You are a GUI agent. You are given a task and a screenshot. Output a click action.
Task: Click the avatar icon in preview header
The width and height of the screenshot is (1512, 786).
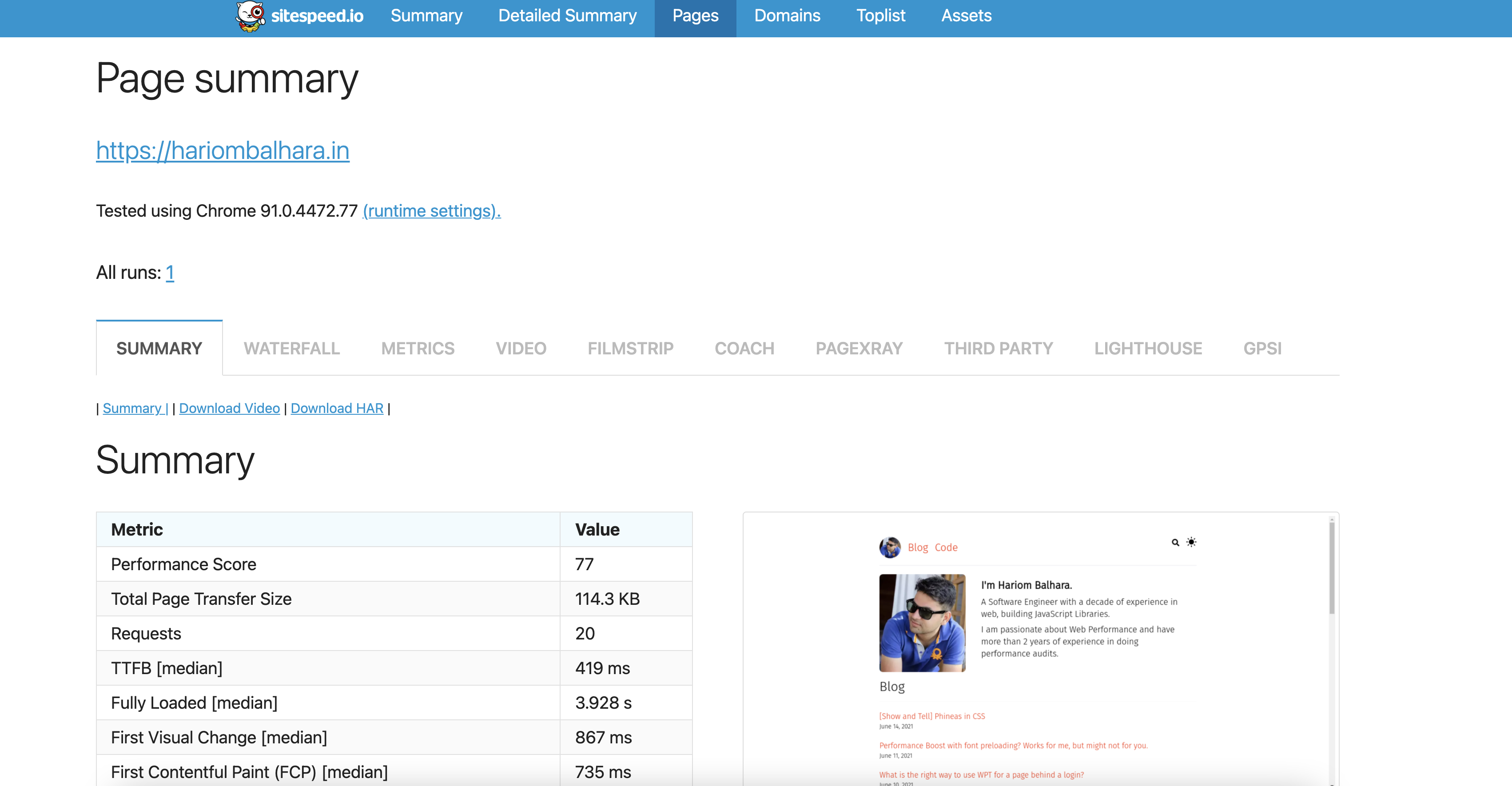coord(890,547)
